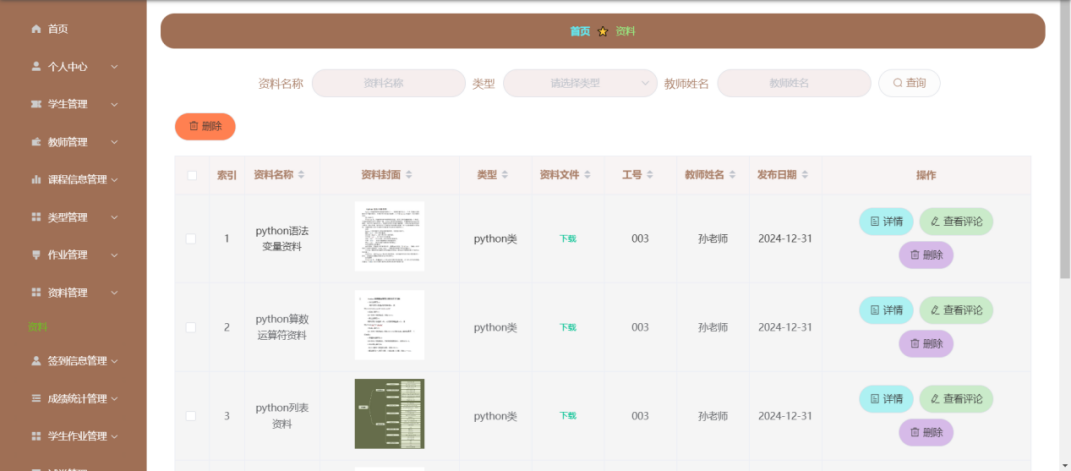Click the sort arrows on 资料名称 column
The height and width of the screenshot is (471, 1071).
[302, 175]
